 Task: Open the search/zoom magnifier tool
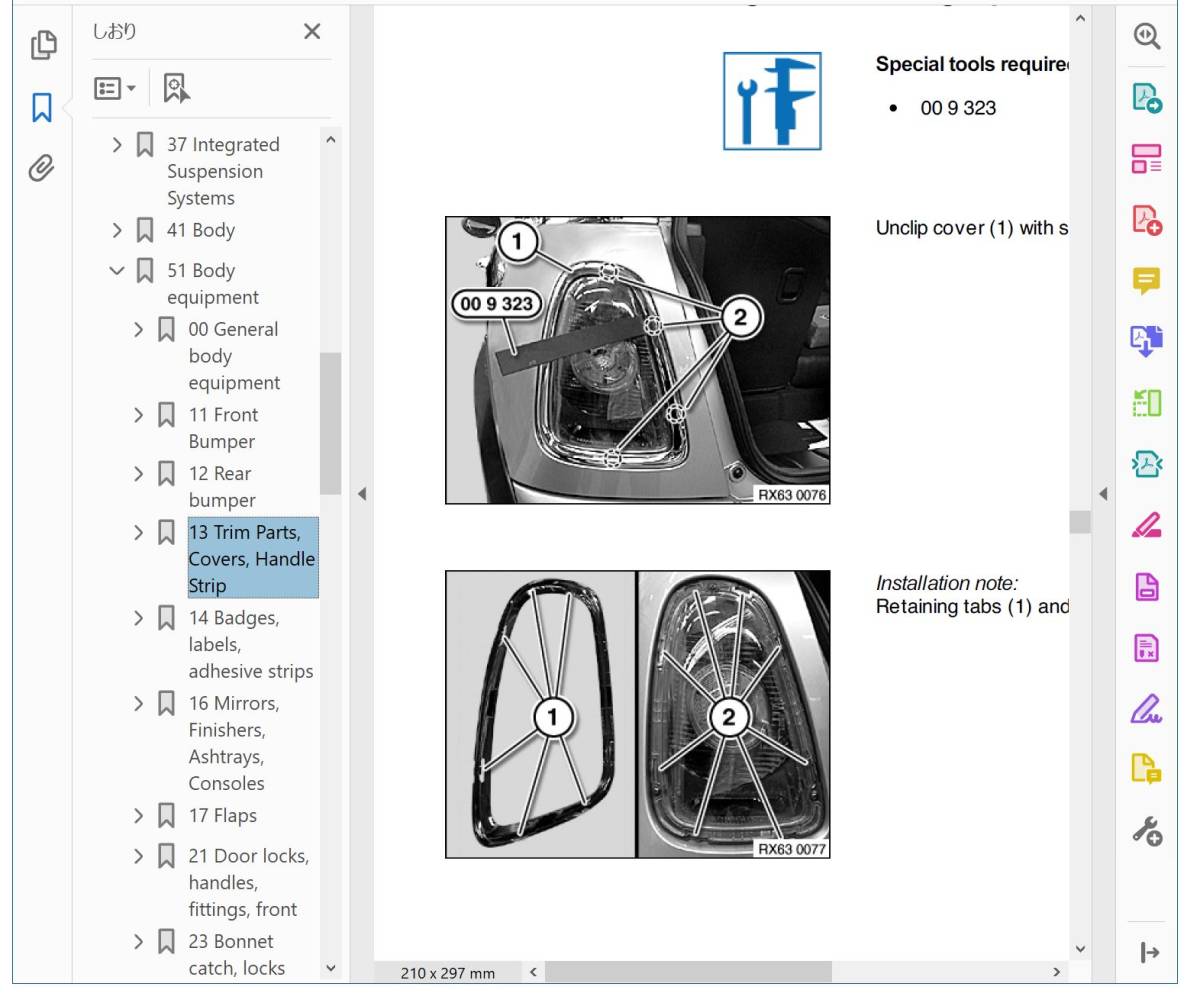1146,37
